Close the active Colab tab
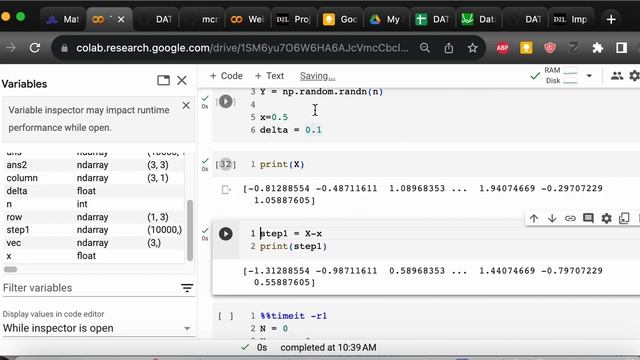The image size is (640, 360). (x=121, y=19)
